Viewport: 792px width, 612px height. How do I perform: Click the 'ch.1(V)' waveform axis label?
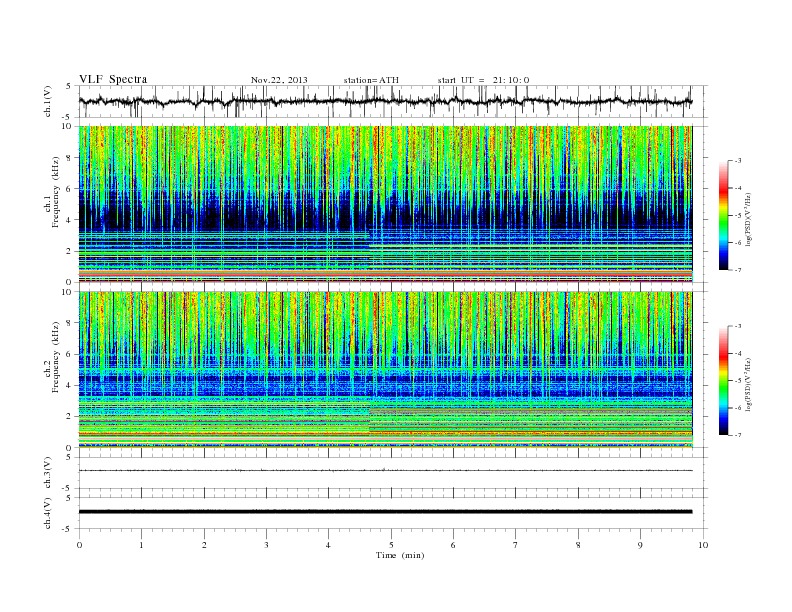coord(48,101)
